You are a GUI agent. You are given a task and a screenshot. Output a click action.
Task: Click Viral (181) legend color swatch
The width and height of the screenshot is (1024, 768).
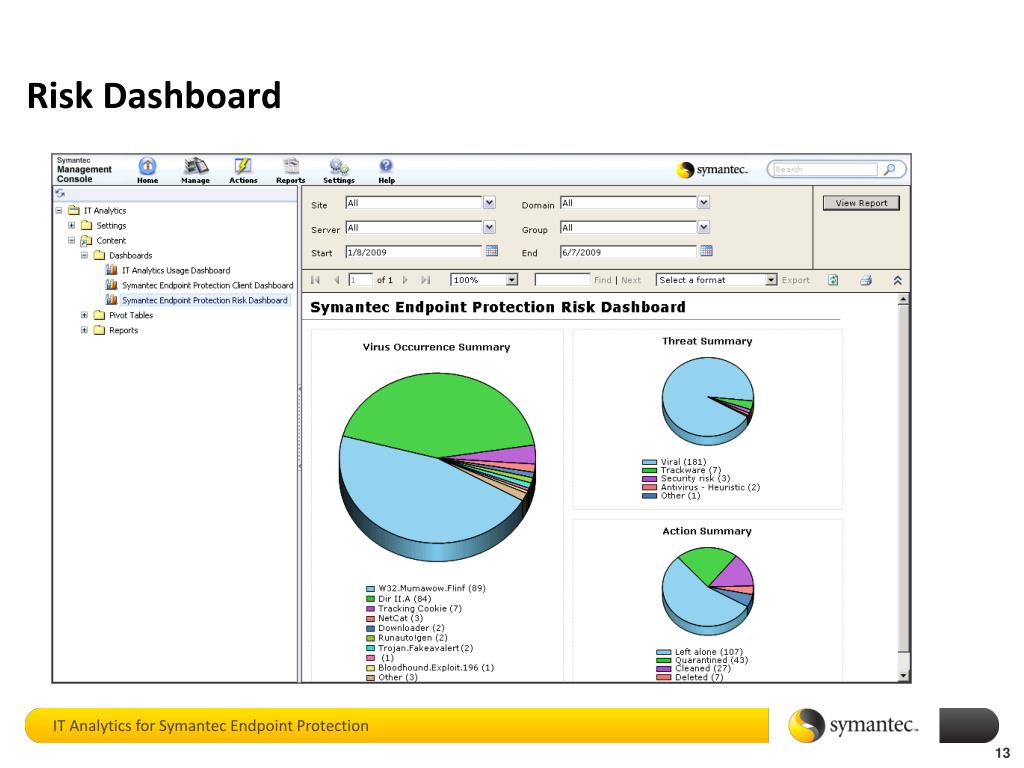tap(649, 462)
